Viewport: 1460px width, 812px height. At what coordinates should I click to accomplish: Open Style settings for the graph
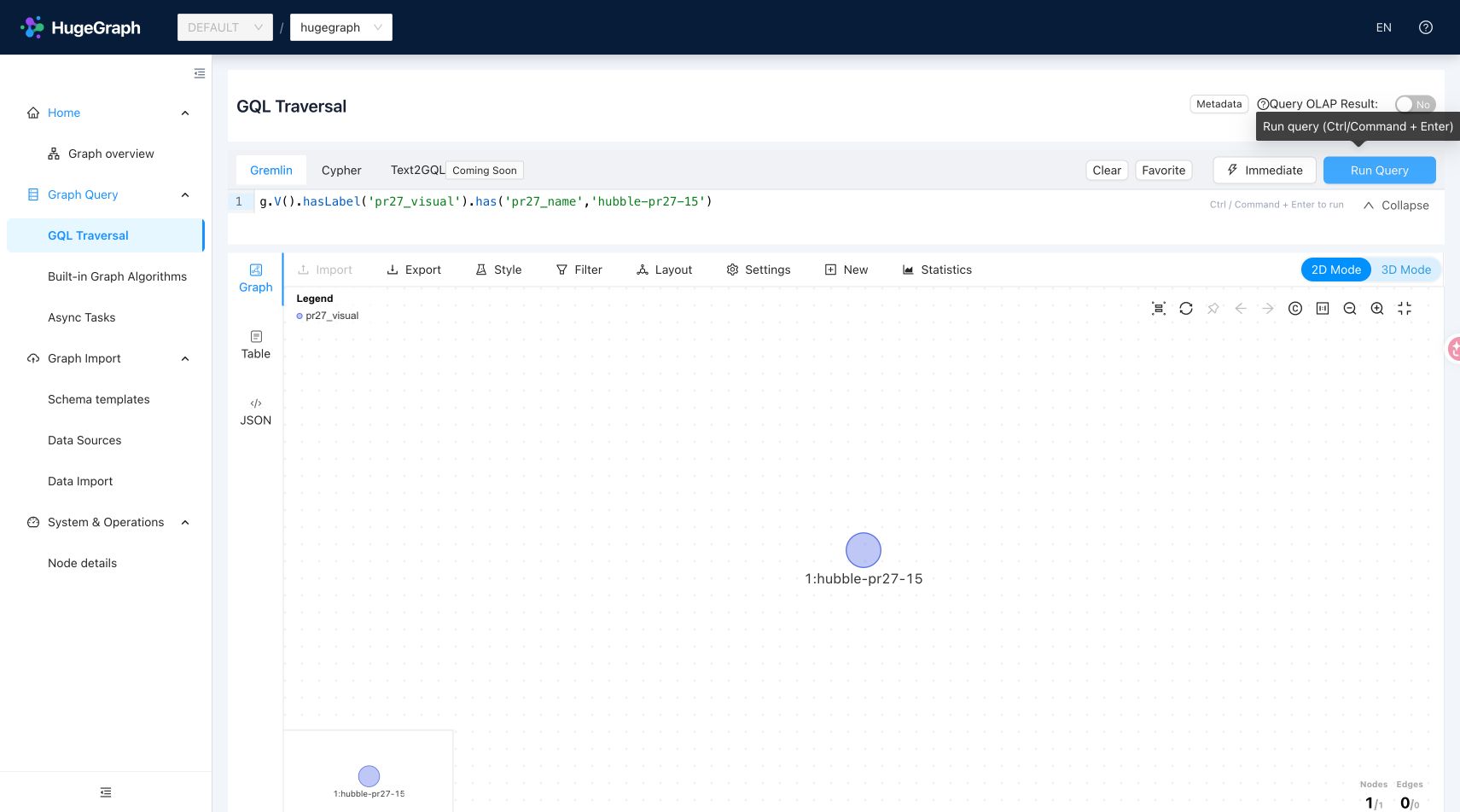click(x=498, y=270)
